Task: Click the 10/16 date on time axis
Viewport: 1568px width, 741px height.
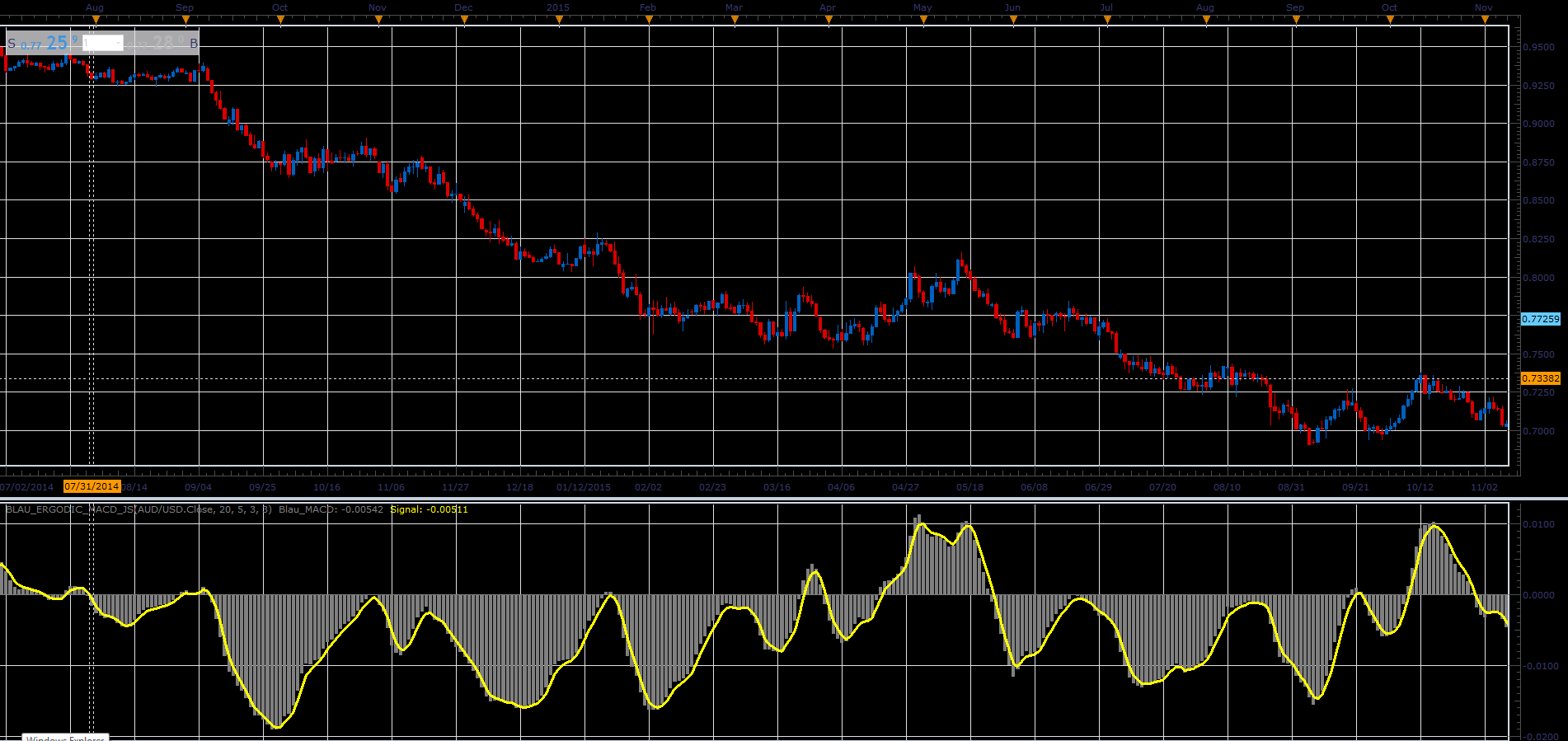Action: point(326,487)
